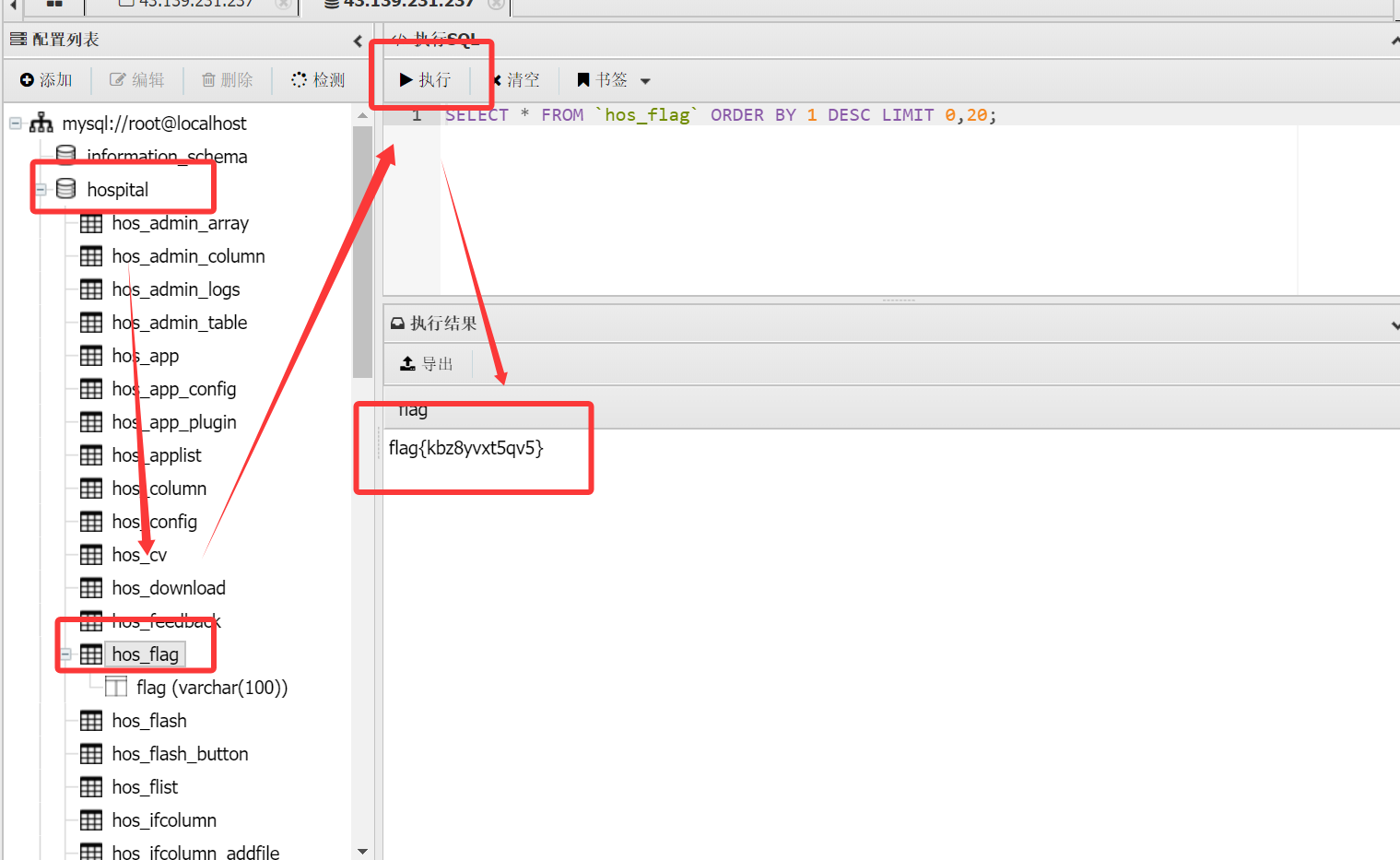Viewport: 1400px width, 860px height.
Task: Select the hospital database
Action: 117,190
